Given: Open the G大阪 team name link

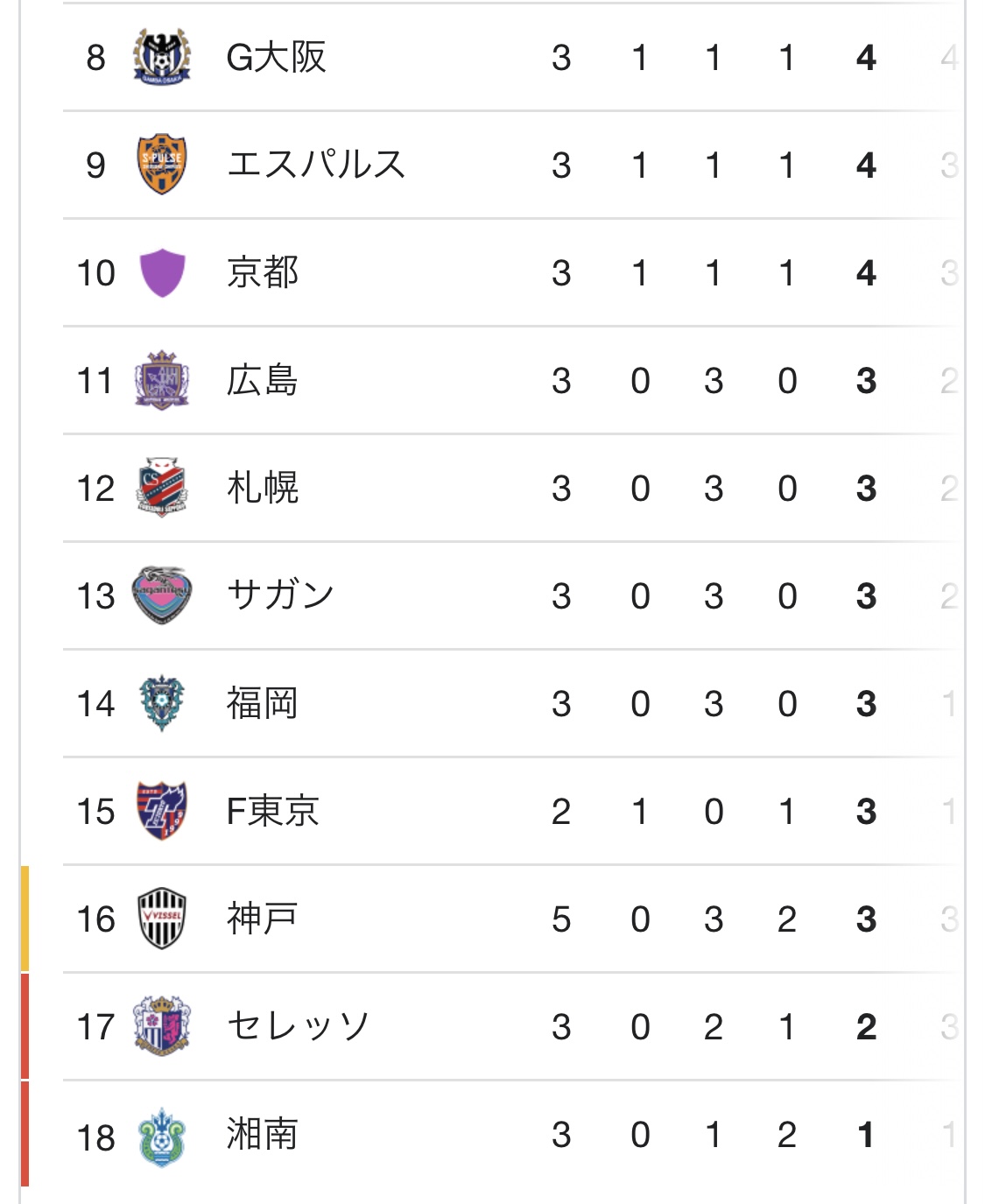Looking at the screenshot, I should coord(276,58).
